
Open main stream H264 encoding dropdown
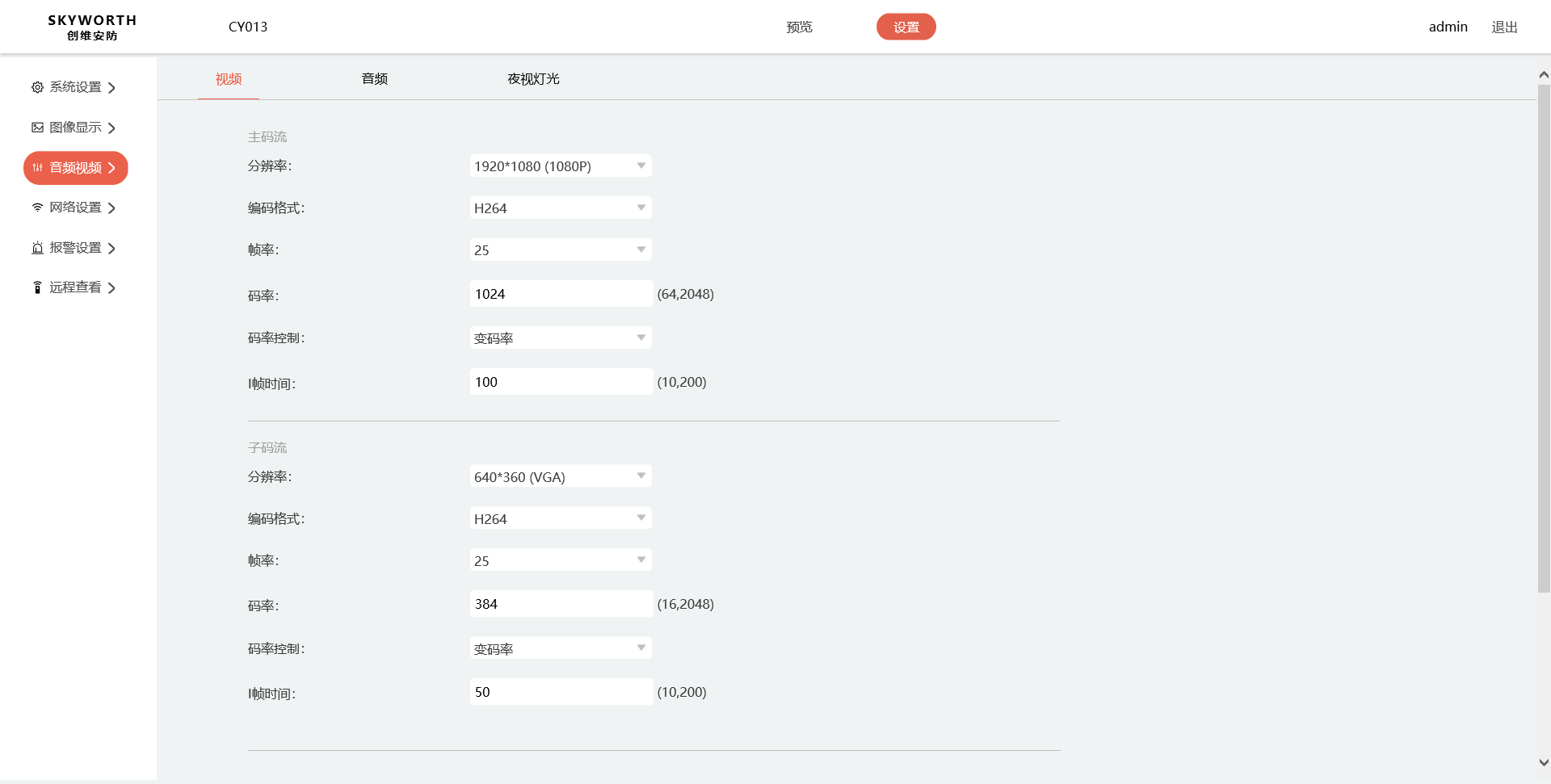pos(561,208)
